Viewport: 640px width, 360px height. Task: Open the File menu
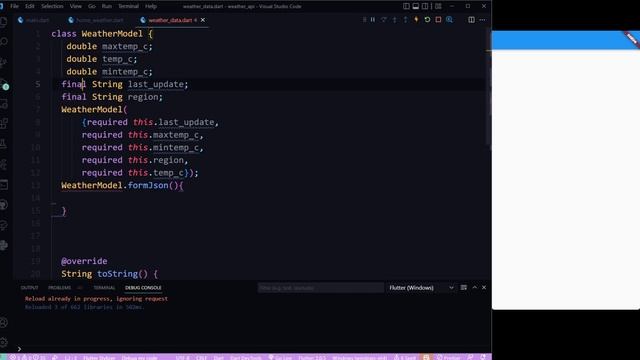(14, 6)
